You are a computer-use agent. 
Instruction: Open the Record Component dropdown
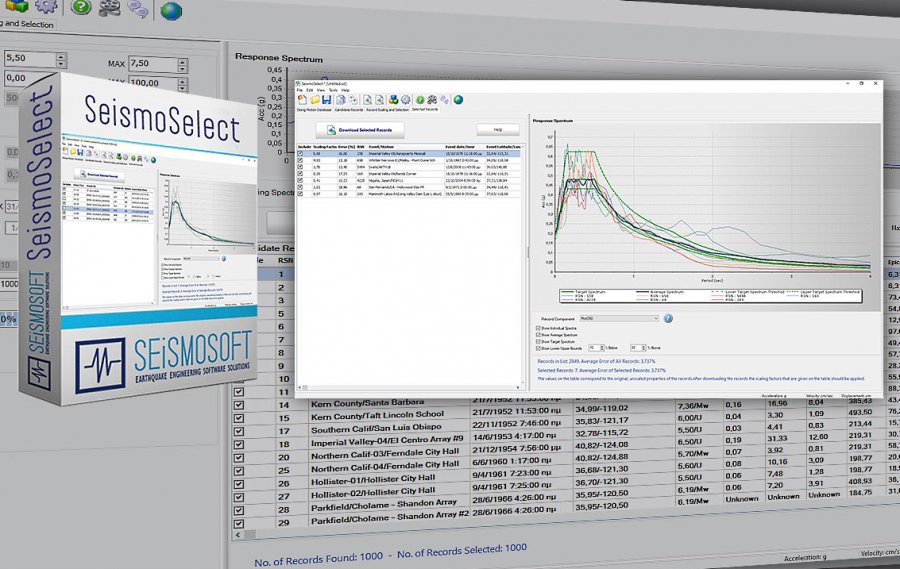(619, 318)
